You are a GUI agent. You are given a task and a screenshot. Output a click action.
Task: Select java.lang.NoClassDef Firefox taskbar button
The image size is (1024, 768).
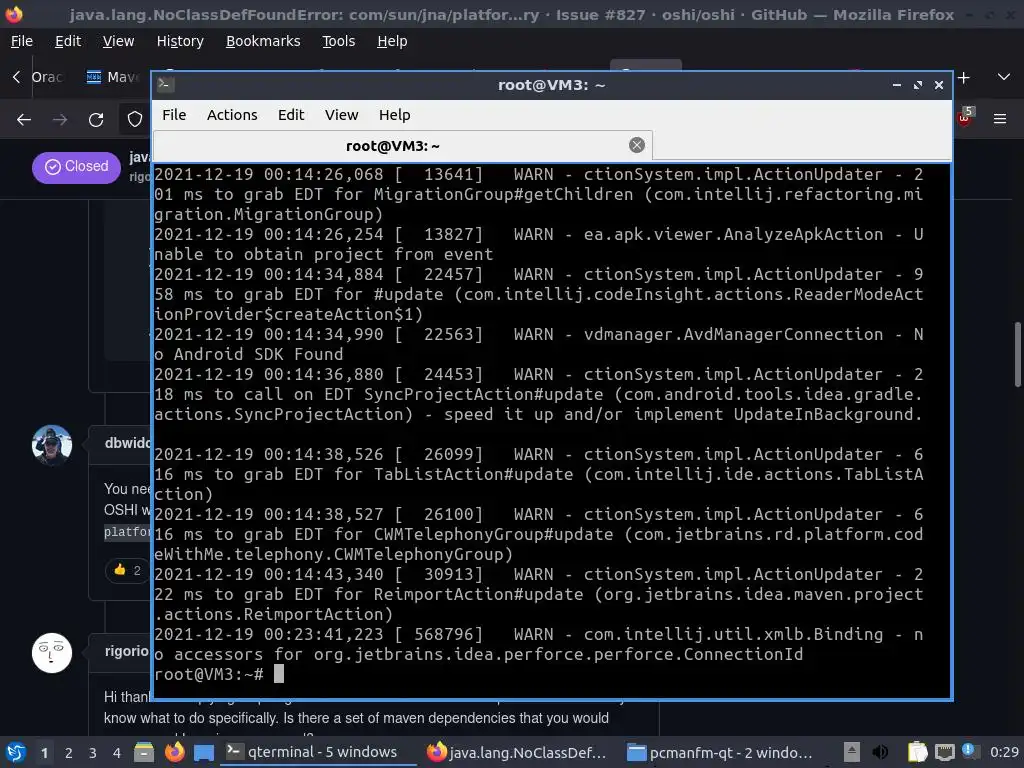pyautogui.click(x=517, y=752)
